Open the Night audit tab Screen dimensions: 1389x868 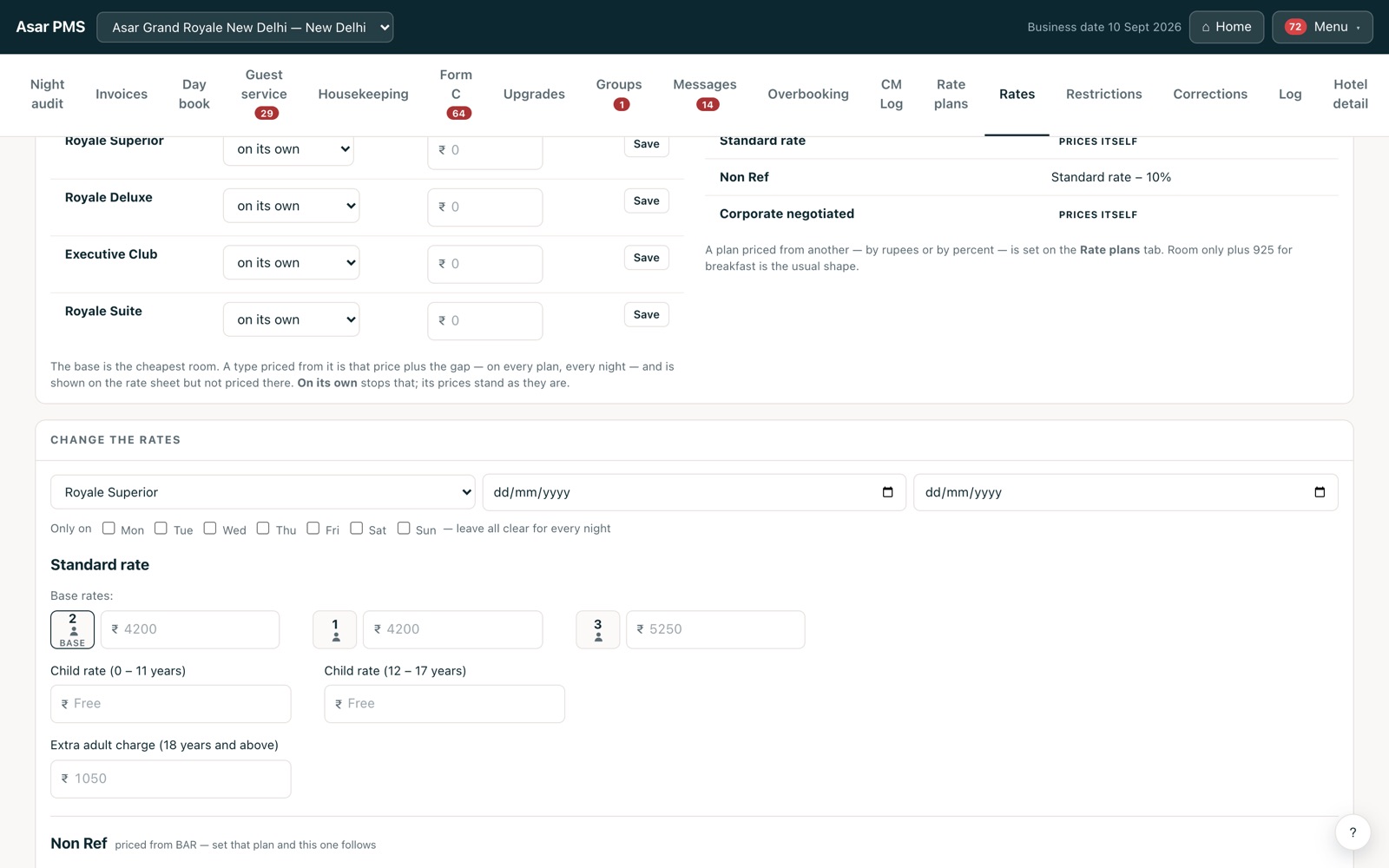coord(48,94)
